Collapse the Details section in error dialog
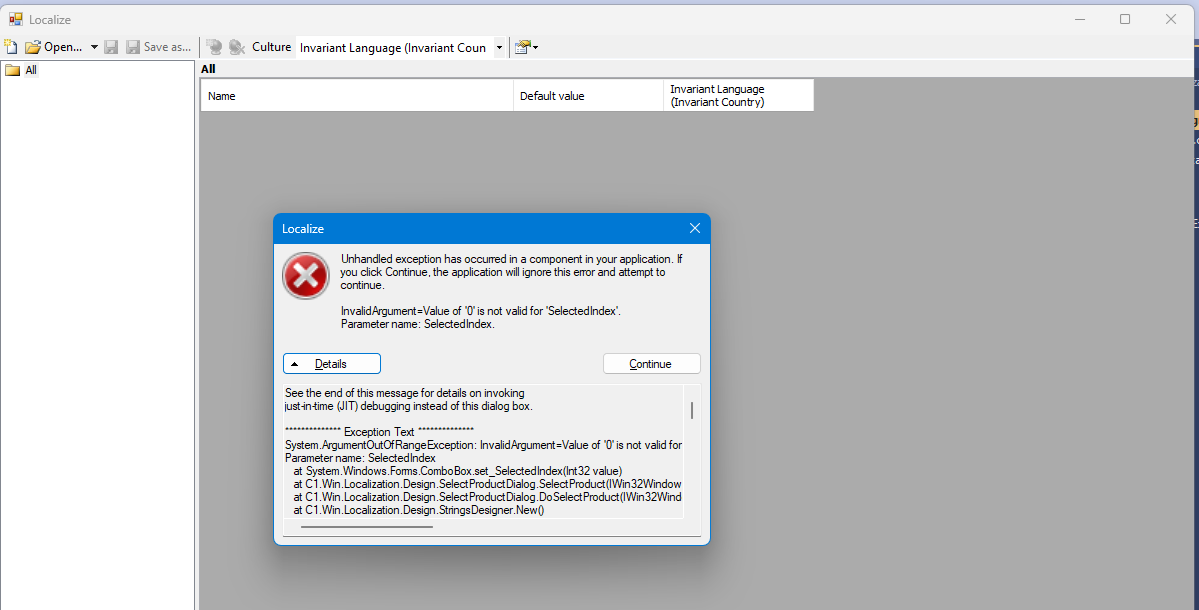The width and height of the screenshot is (1199, 610). point(331,364)
